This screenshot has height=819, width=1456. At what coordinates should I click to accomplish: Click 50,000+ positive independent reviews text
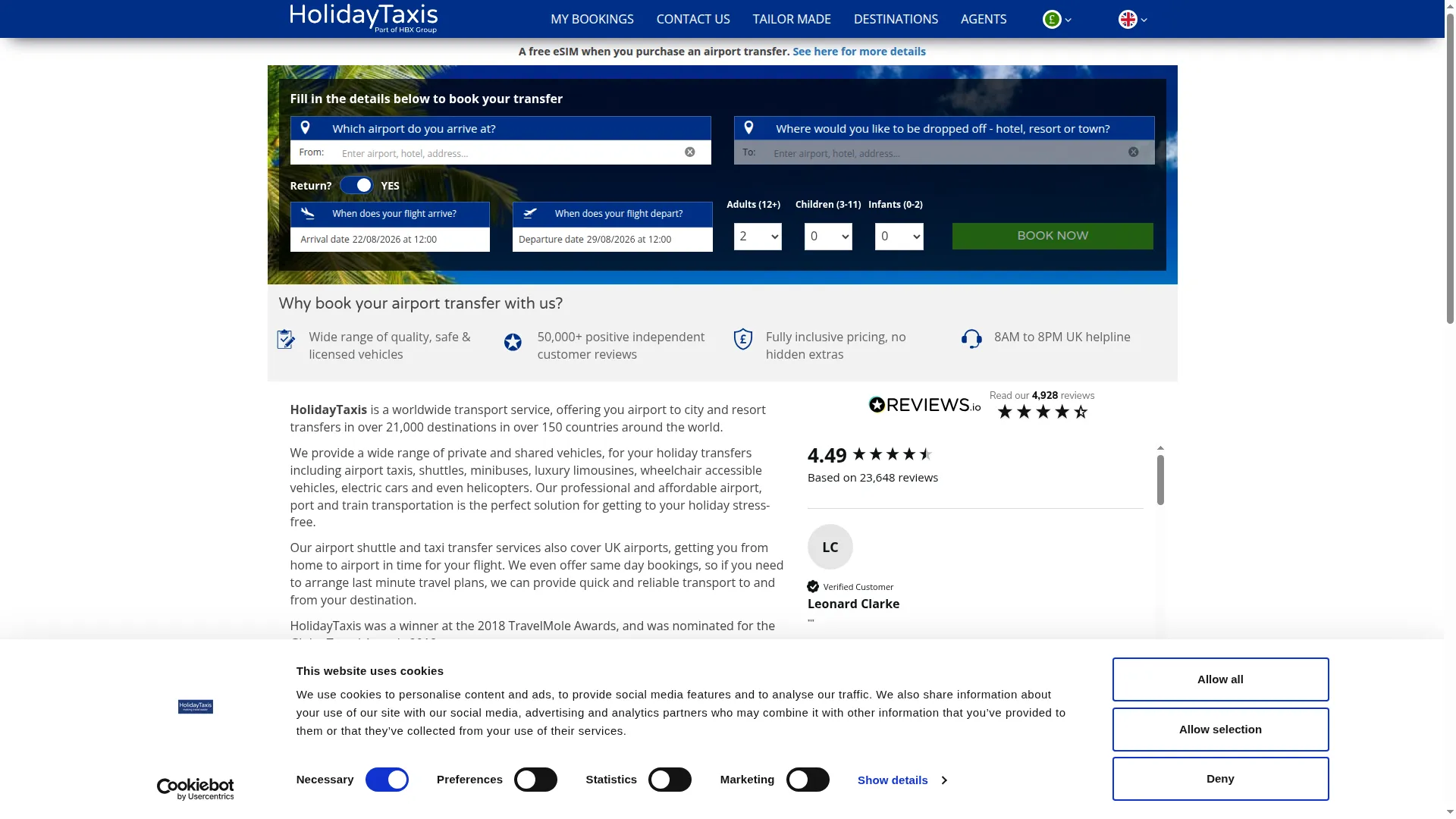(x=621, y=346)
